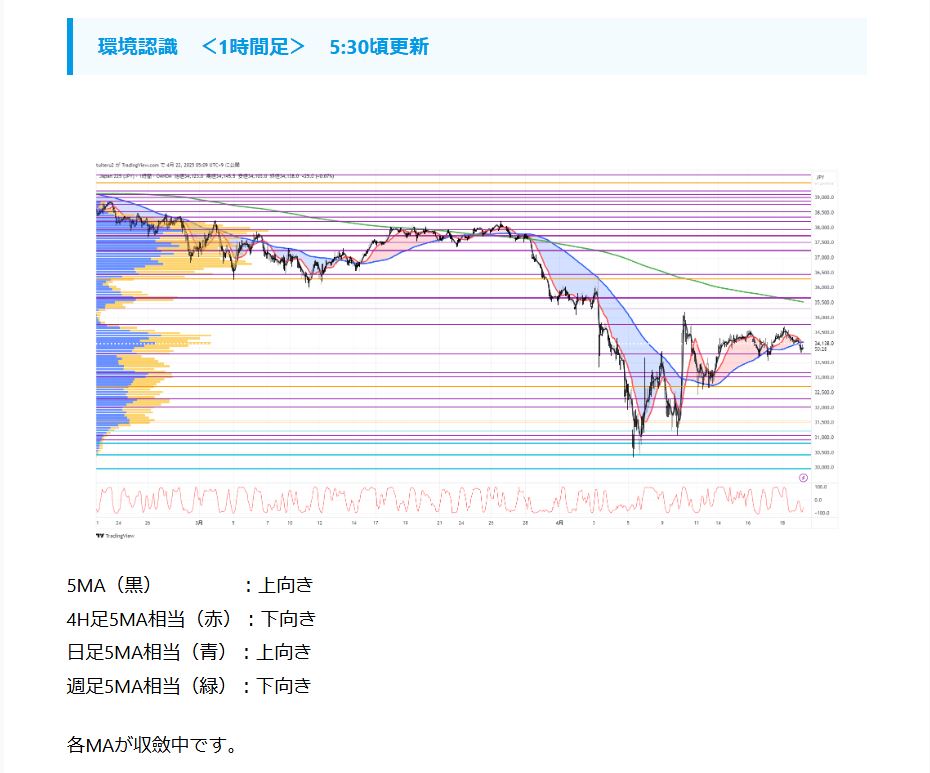930x773 pixels.
Task: Select the line 日足5MA相当(青):上向き
Action: [189, 653]
